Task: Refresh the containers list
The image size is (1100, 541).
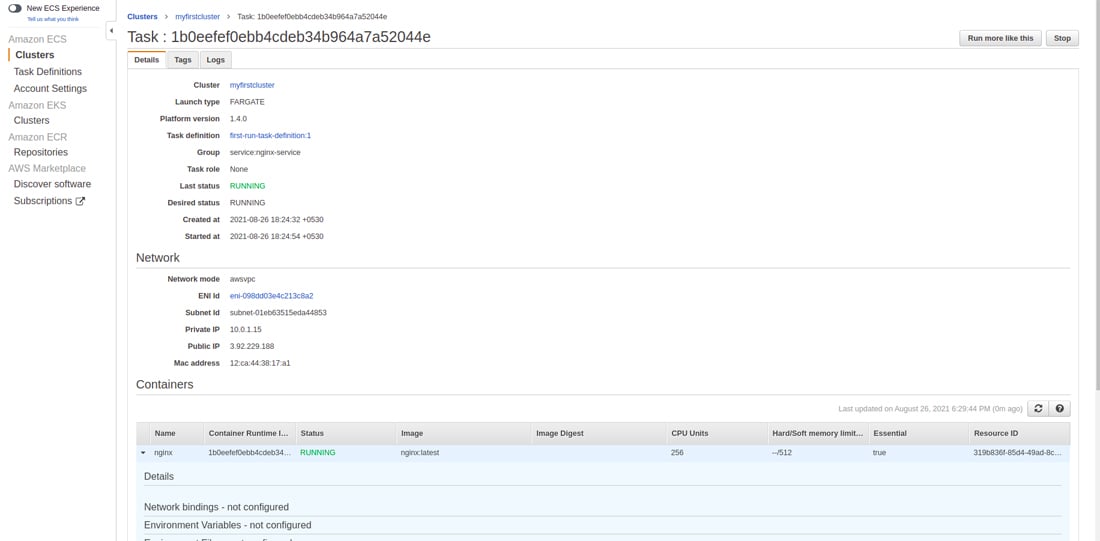Action: pos(1038,408)
